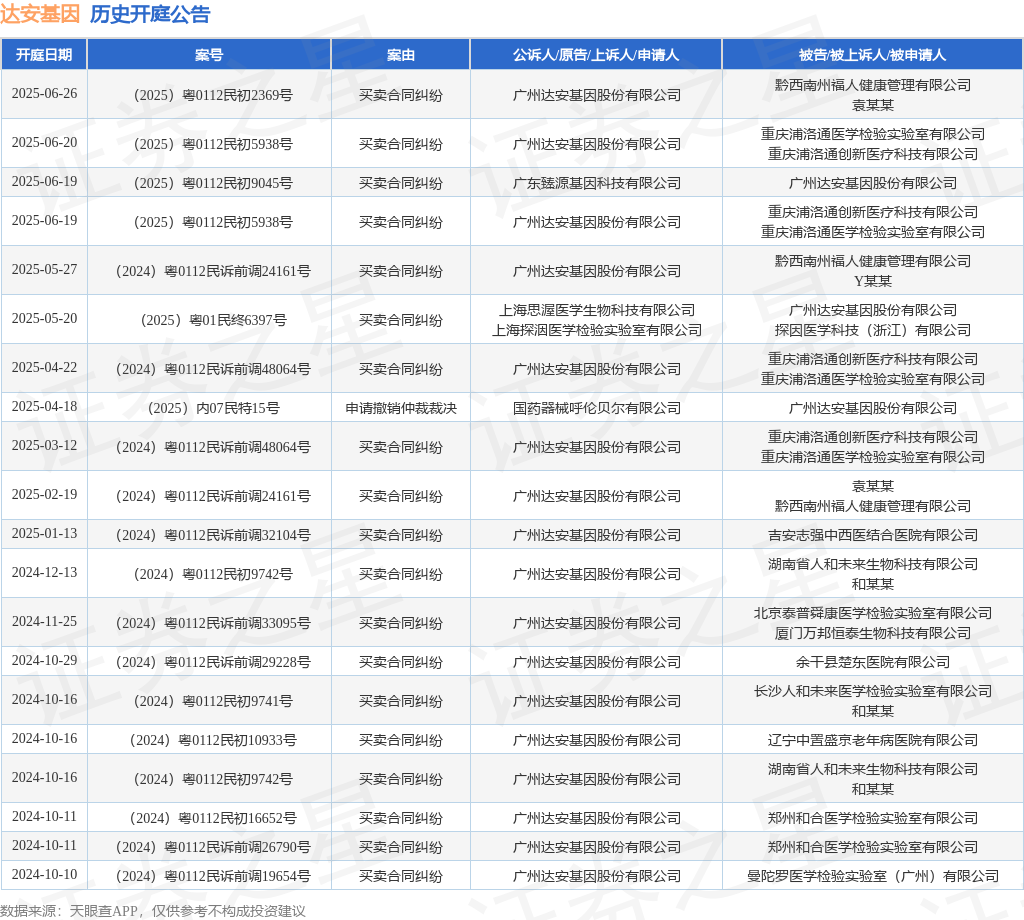Click 厦门万邦恒泰生物科技有限公司

(x=872, y=633)
